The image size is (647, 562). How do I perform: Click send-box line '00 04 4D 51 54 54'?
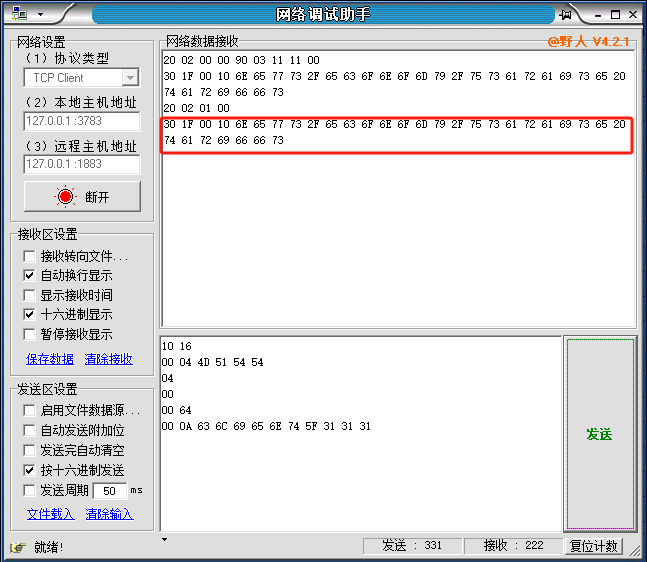[x=213, y=362]
